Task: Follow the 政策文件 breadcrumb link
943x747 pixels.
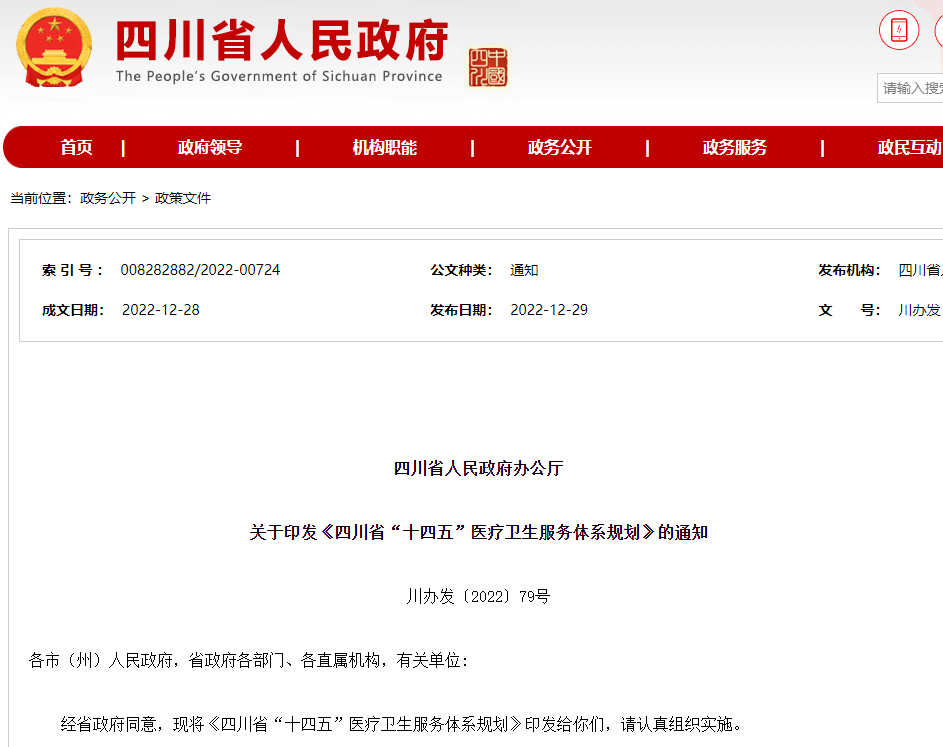Action: coord(183,198)
